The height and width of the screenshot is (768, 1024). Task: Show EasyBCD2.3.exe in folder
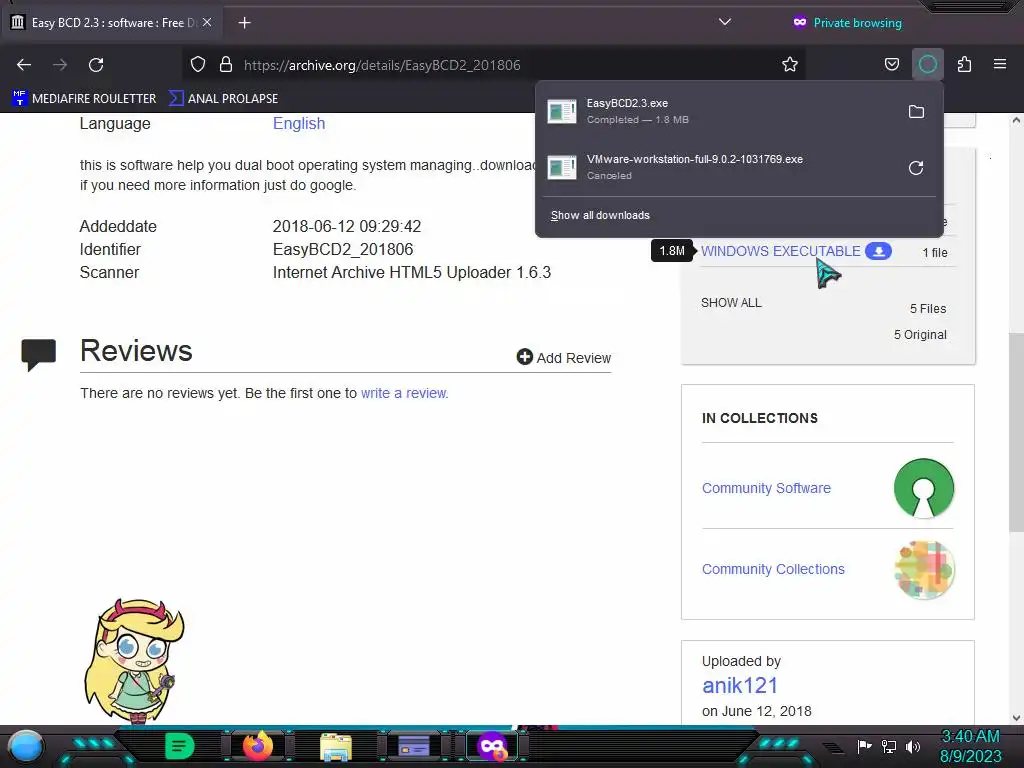(916, 112)
